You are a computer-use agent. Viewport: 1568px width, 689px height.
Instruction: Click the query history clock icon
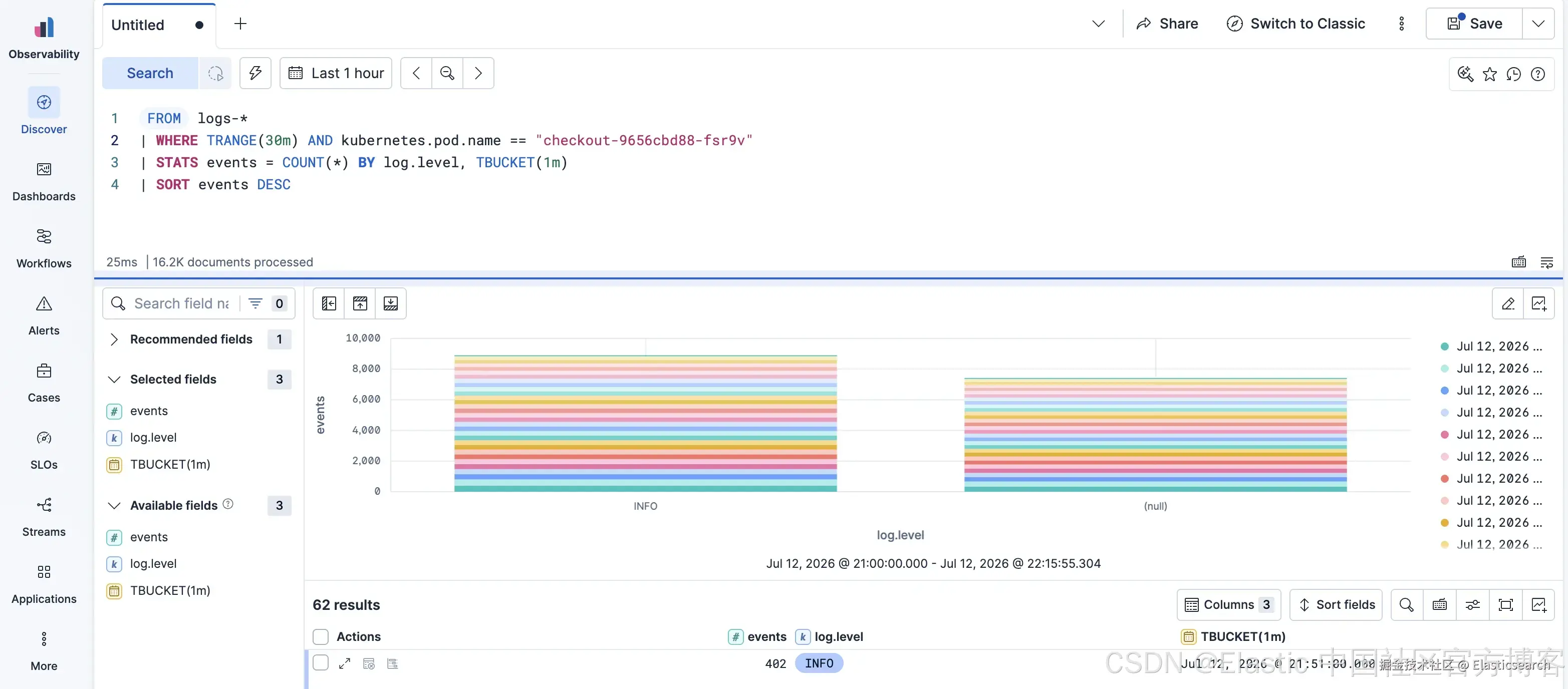pos(1513,74)
